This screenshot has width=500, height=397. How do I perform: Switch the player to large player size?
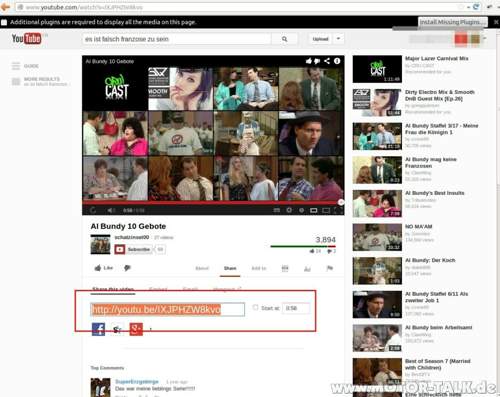tap(326, 210)
